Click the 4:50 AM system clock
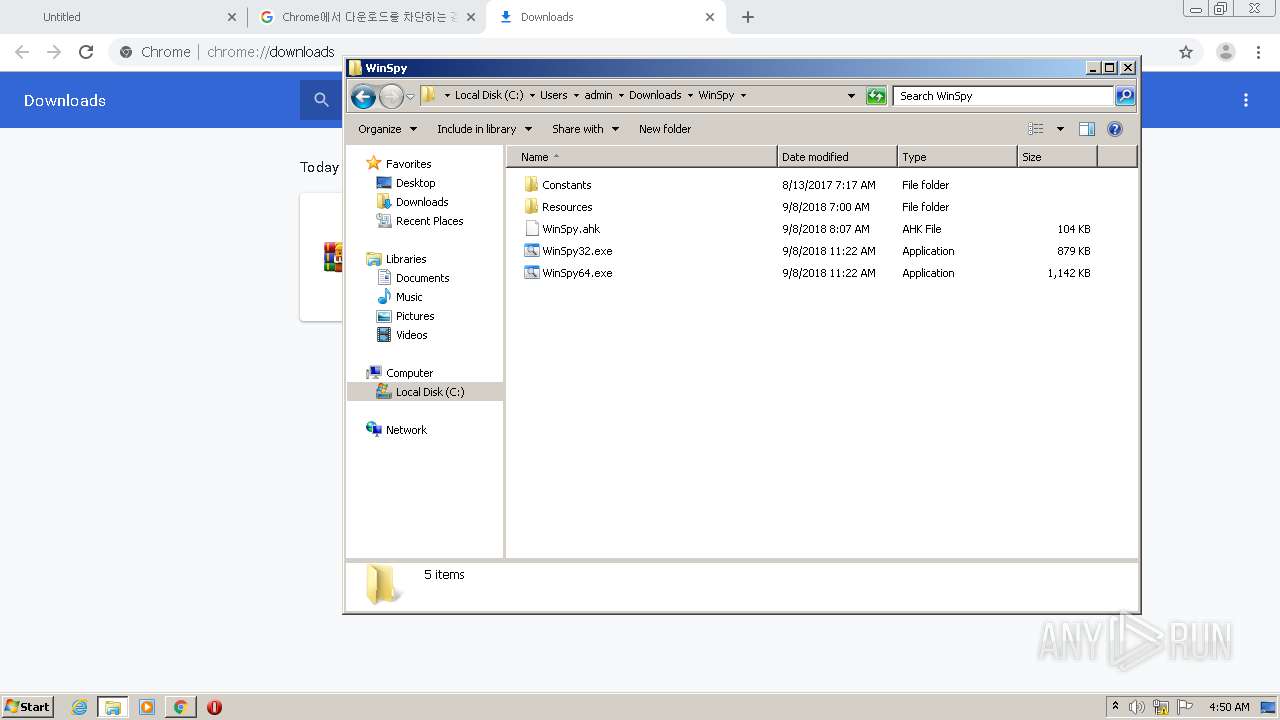 point(1229,707)
